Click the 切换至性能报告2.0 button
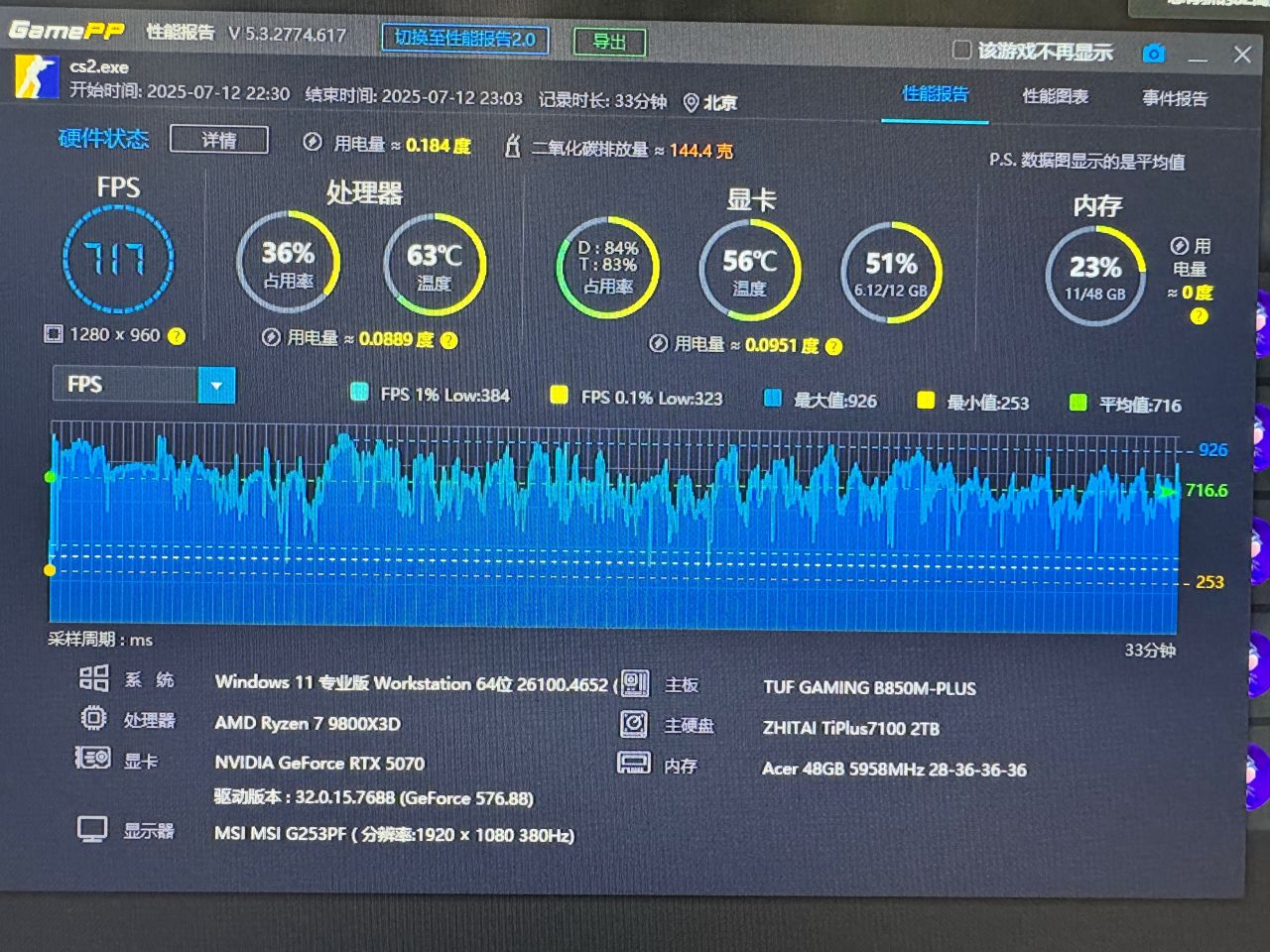 [x=465, y=39]
